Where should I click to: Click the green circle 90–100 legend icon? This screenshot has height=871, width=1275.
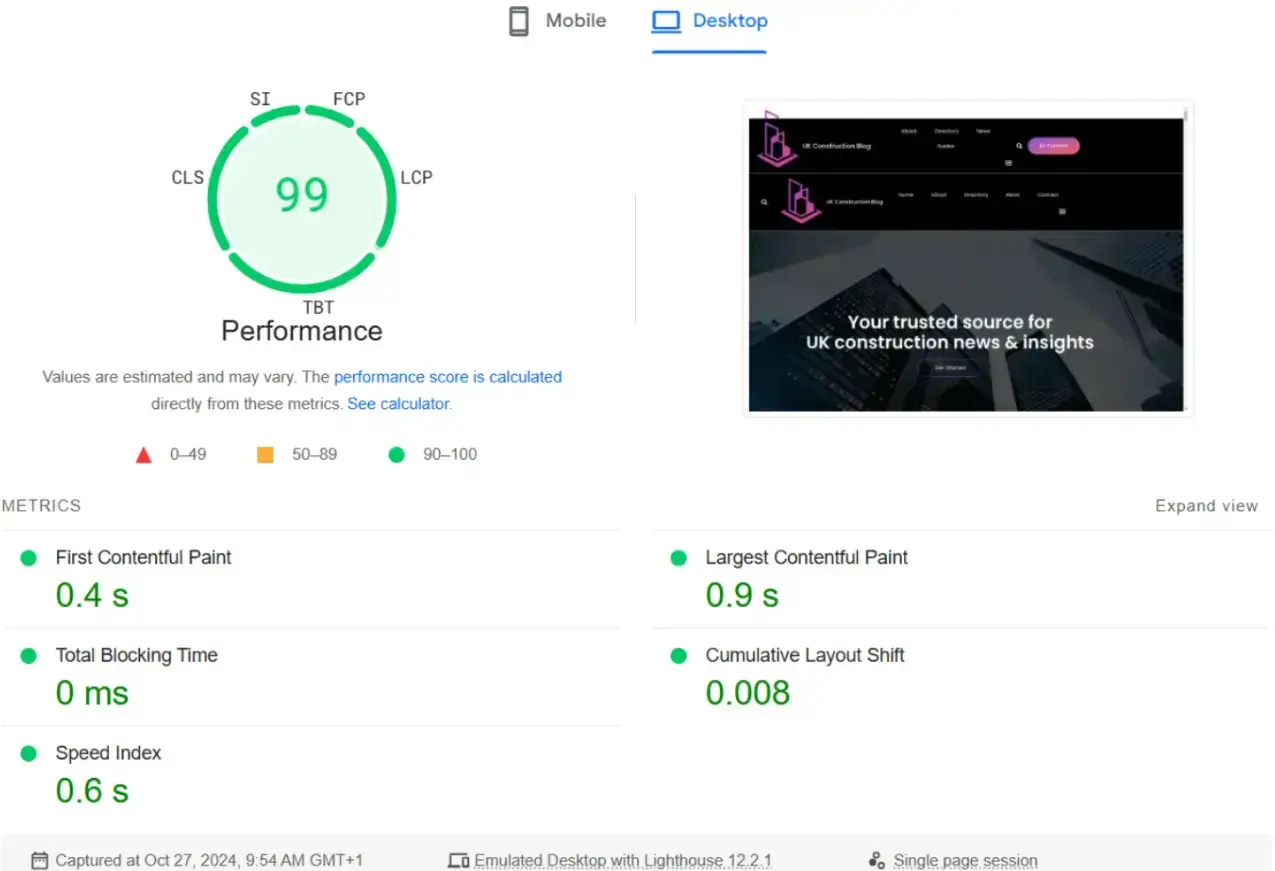pyautogui.click(x=396, y=454)
